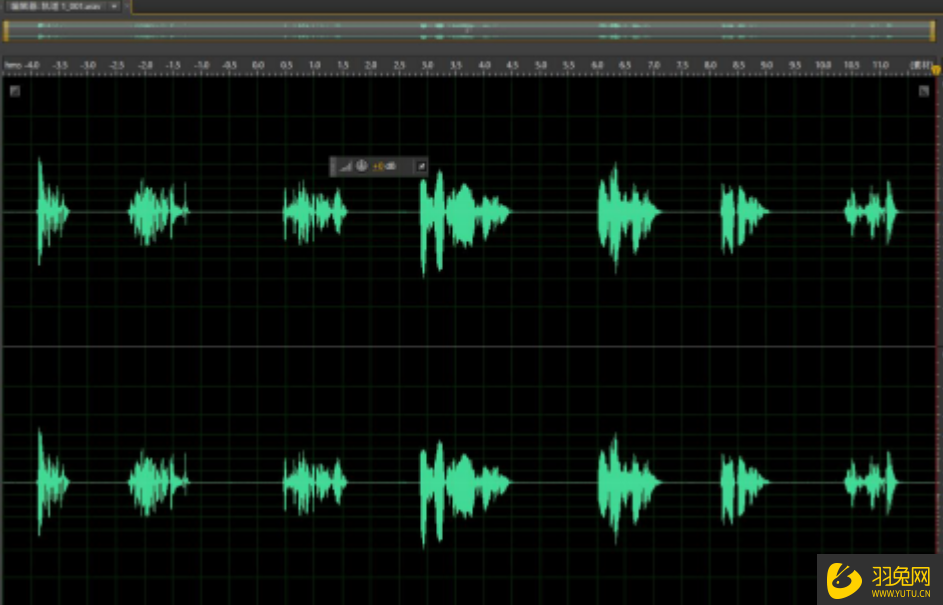Open the editor file tab dropdown arrow
The height and width of the screenshot is (605, 943).
point(115,6)
